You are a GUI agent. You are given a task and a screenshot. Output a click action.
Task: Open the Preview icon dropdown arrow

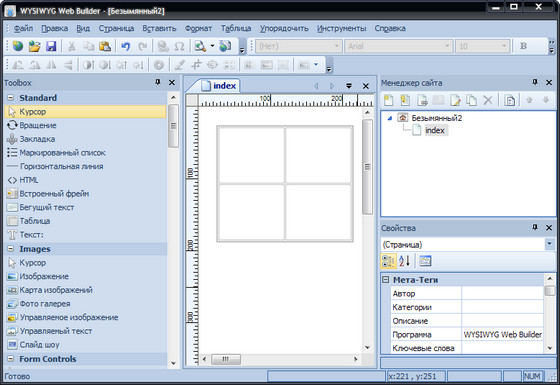pyautogui.click(x=212, y=46)
